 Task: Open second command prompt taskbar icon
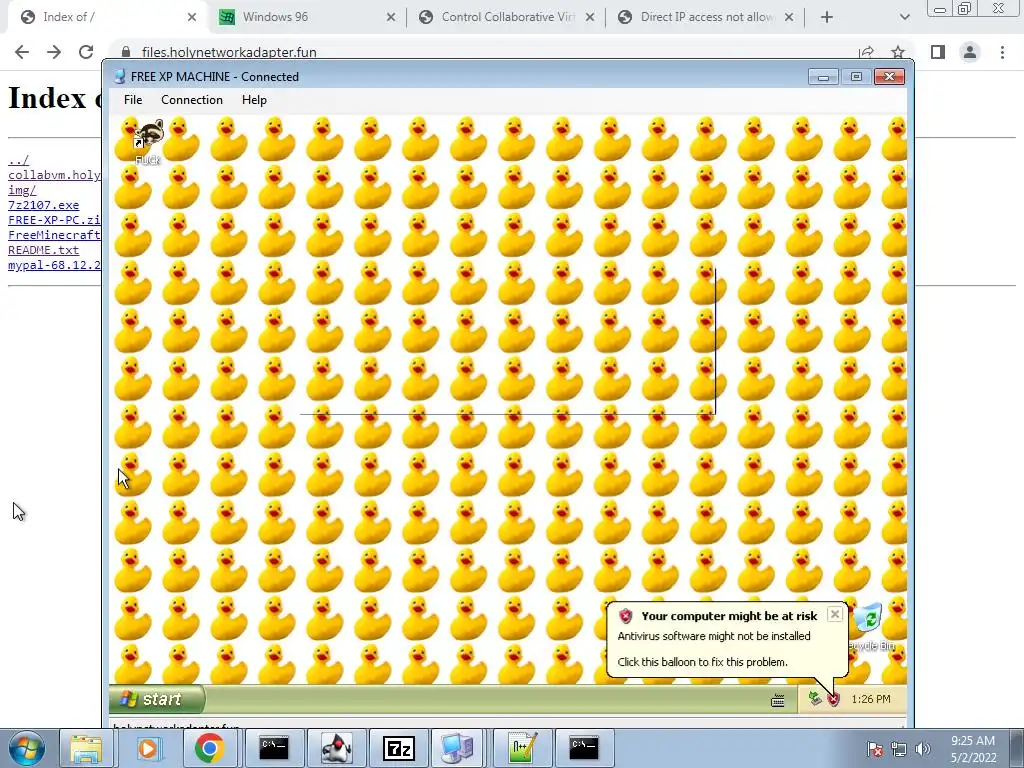[584, 748]
